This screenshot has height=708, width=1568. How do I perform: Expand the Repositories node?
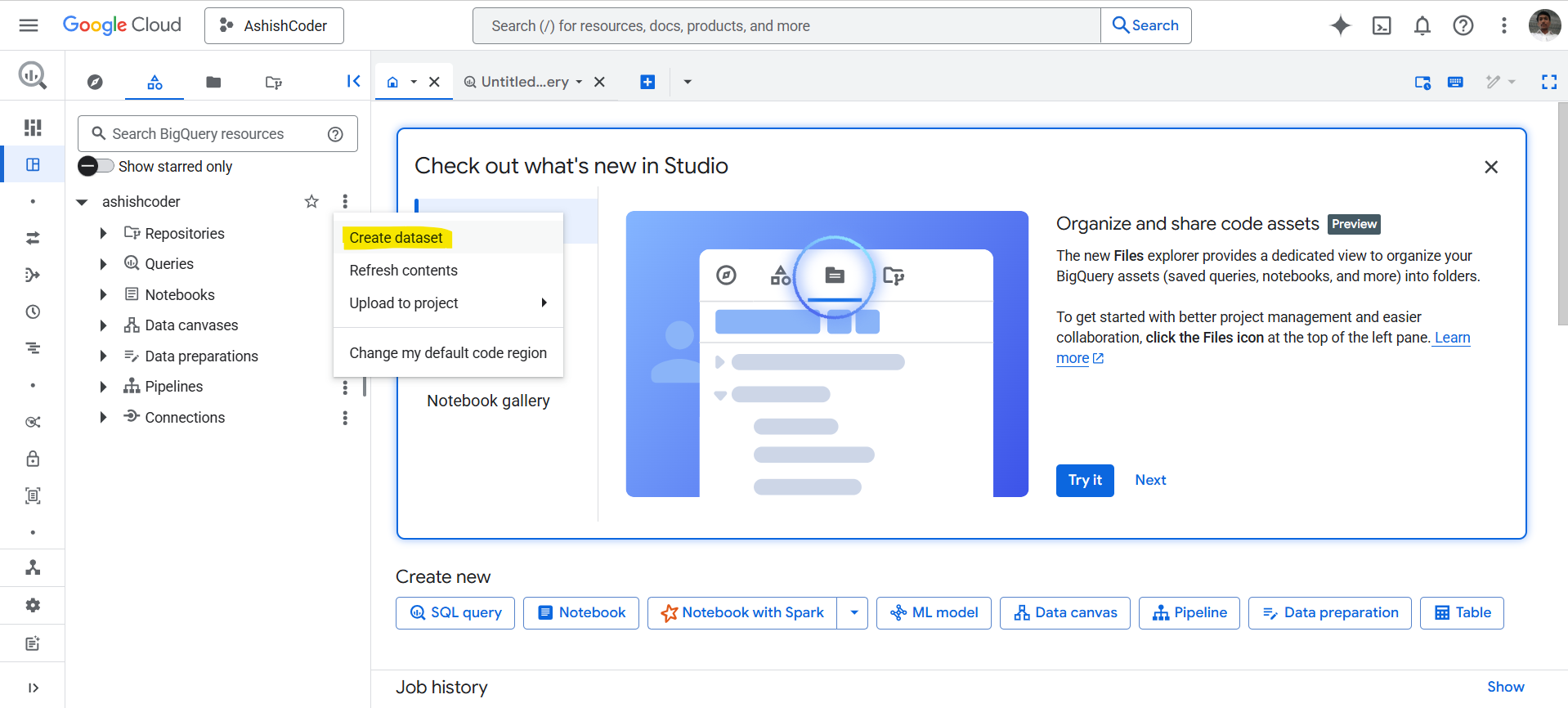[103, 233]
